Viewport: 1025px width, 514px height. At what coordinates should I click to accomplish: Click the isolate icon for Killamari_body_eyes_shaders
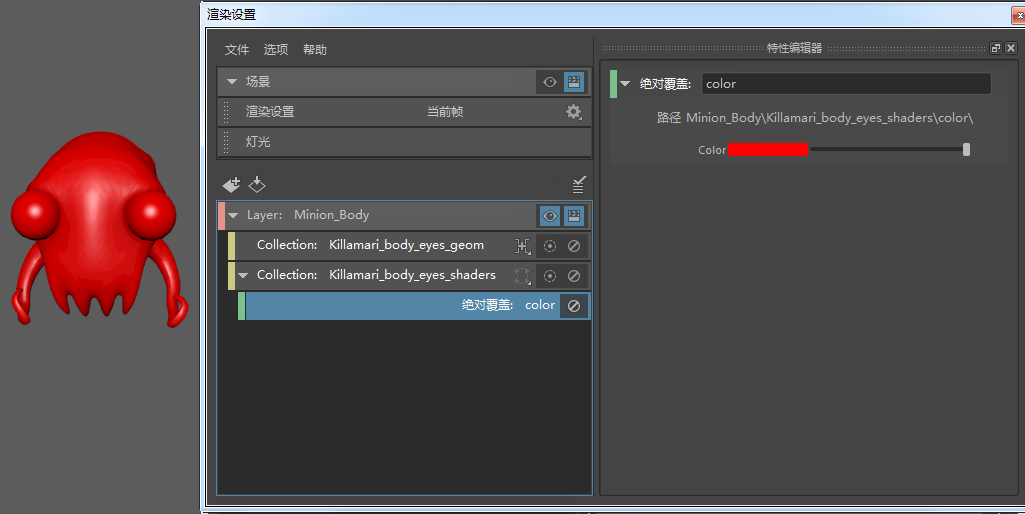tap(550, 276)
